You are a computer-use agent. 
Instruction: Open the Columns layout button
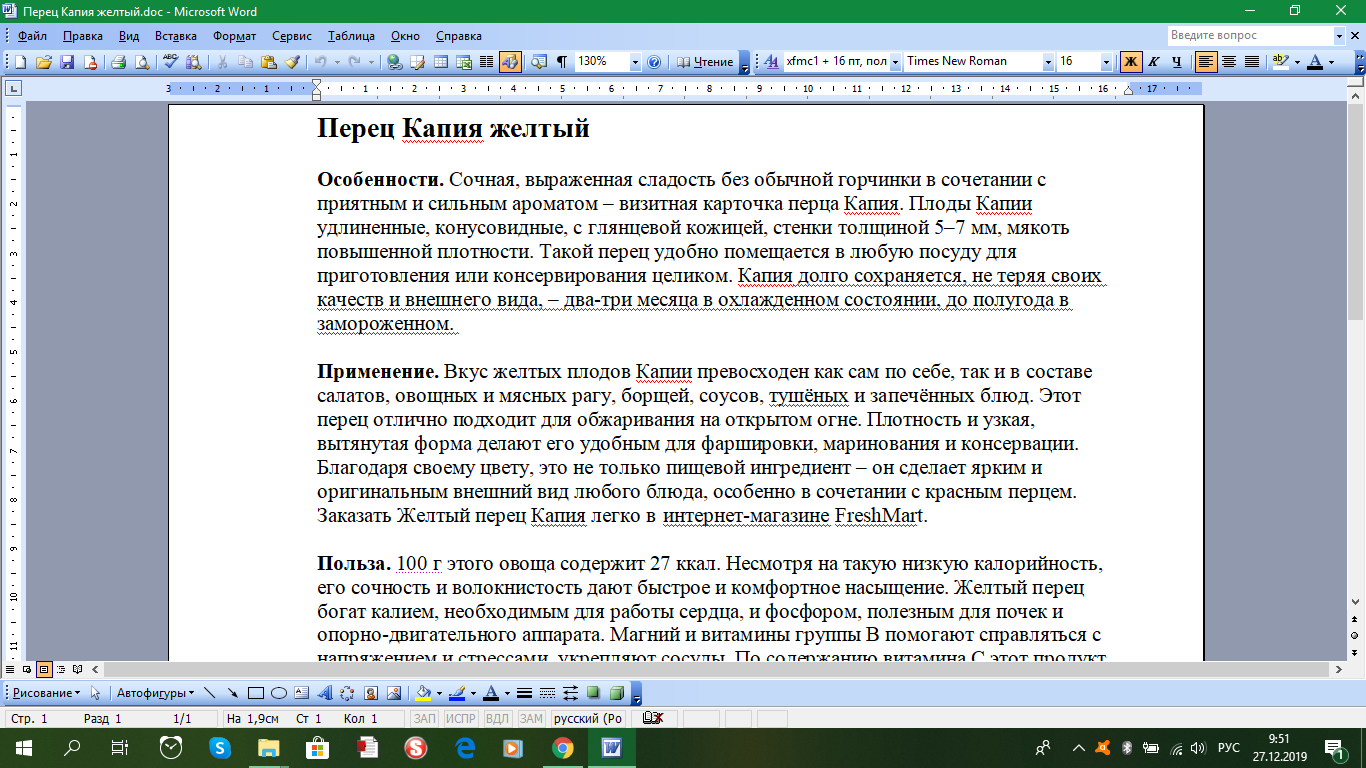click(486, 61)
